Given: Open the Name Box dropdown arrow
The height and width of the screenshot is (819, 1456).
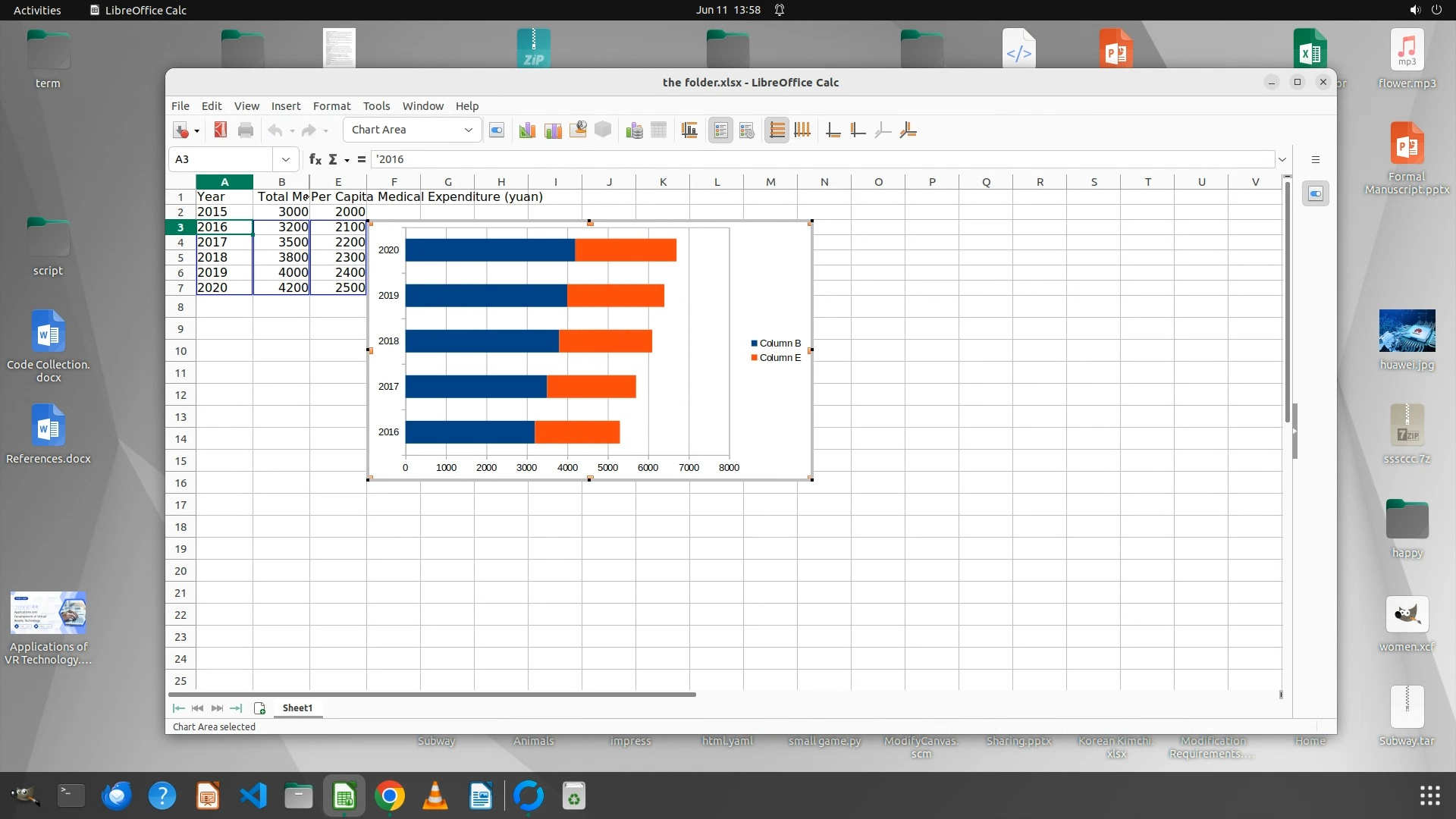Looking at the screenshot, I should tap(285, 159).
